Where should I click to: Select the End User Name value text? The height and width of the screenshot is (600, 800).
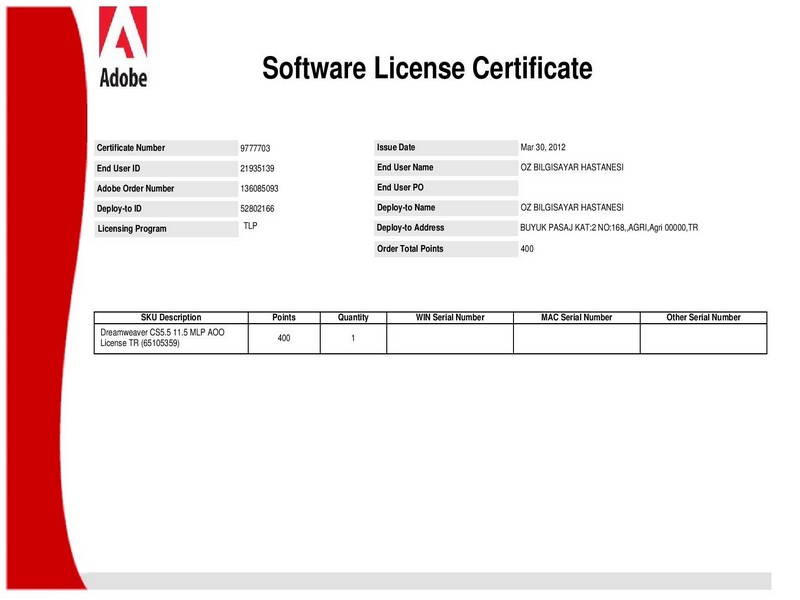pos(572,168)
